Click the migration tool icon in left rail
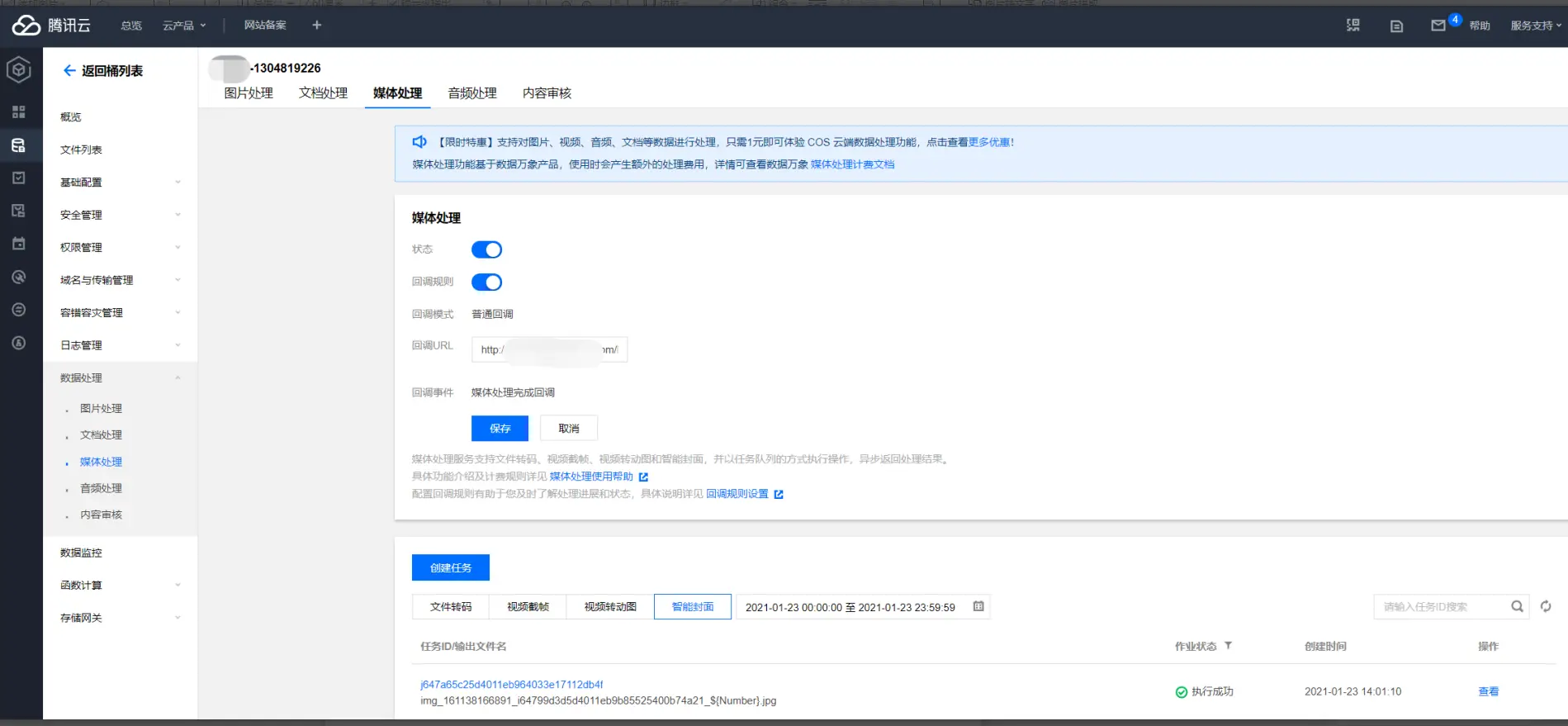Viewport: 1568px width, 726px height. click(19, 211)
